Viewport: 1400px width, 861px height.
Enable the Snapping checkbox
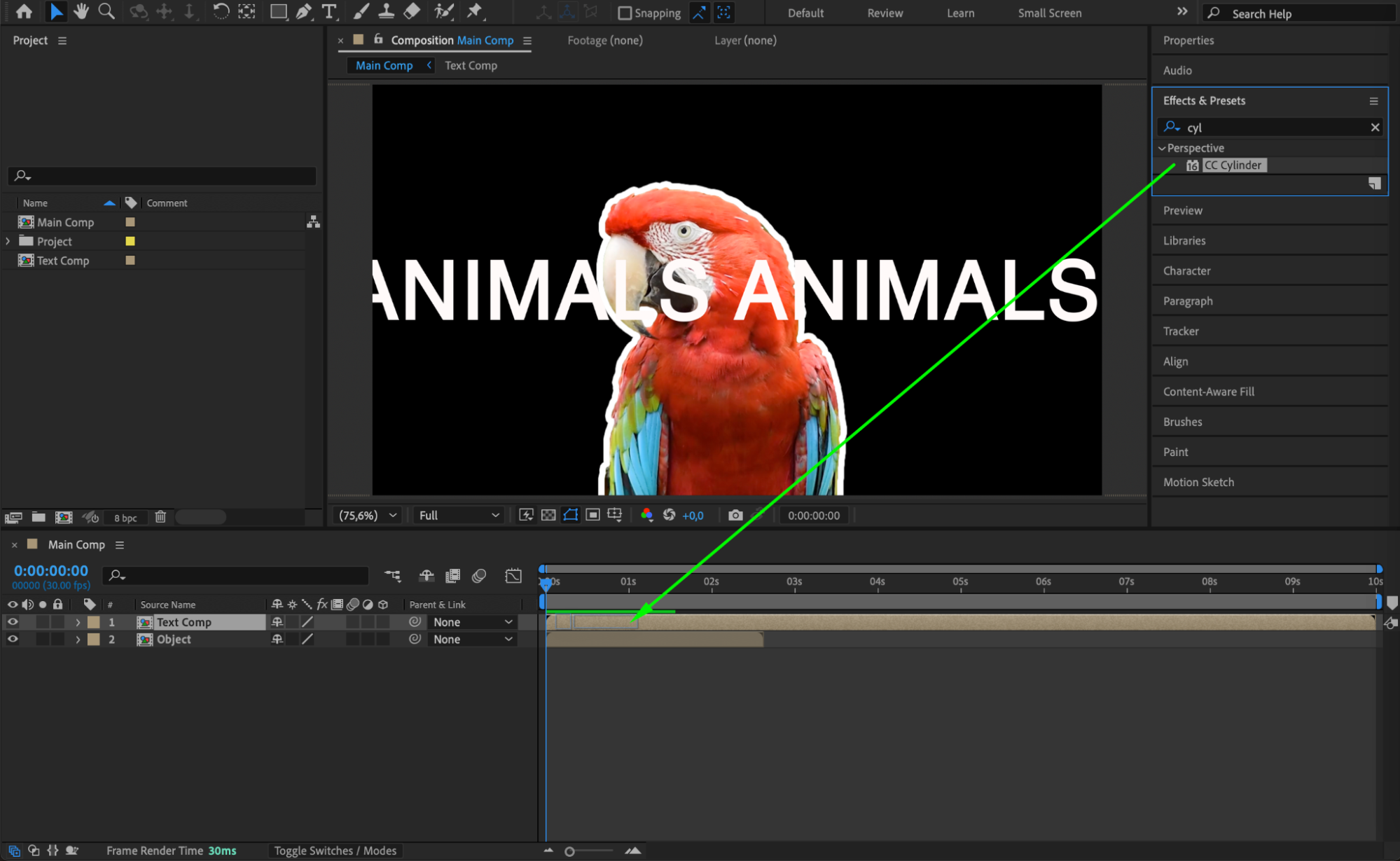(x=625, y=13)
